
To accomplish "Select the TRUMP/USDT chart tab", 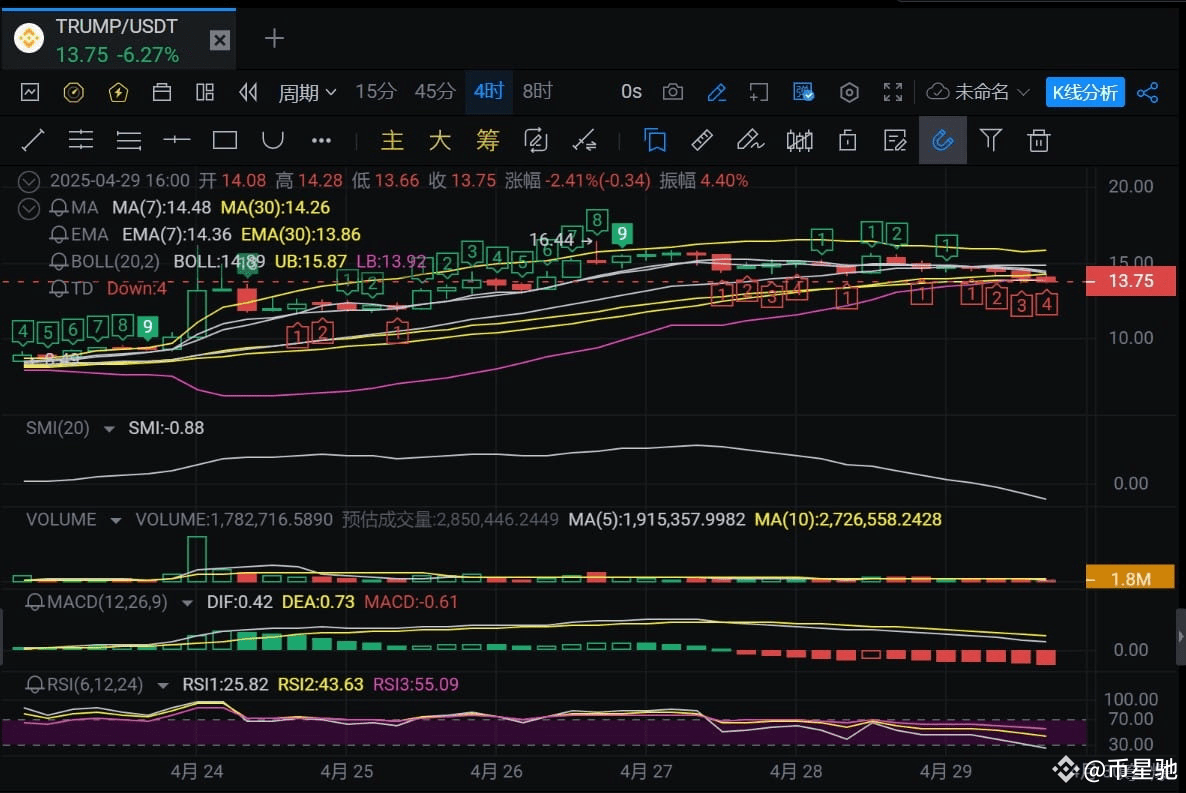I will pos(120,40).
